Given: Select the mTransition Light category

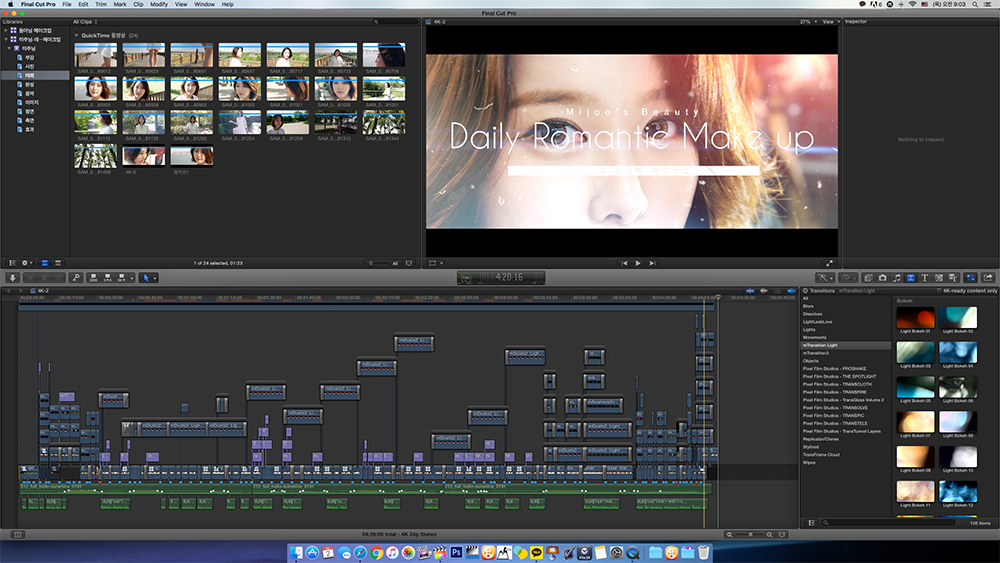Looking at the screenshot, I should [821, 345].
